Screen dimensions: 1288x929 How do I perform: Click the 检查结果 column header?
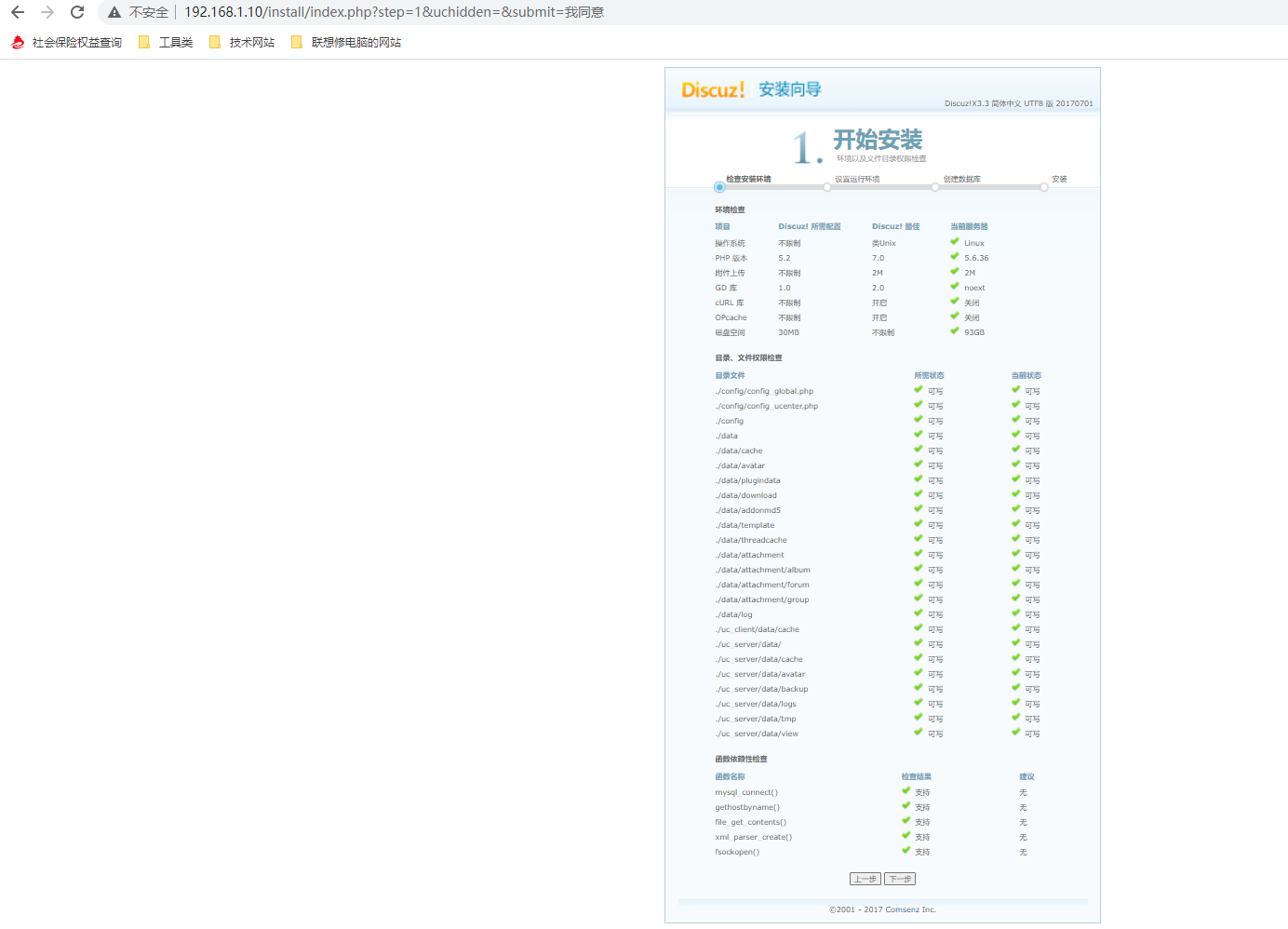[x=916, y=776]
